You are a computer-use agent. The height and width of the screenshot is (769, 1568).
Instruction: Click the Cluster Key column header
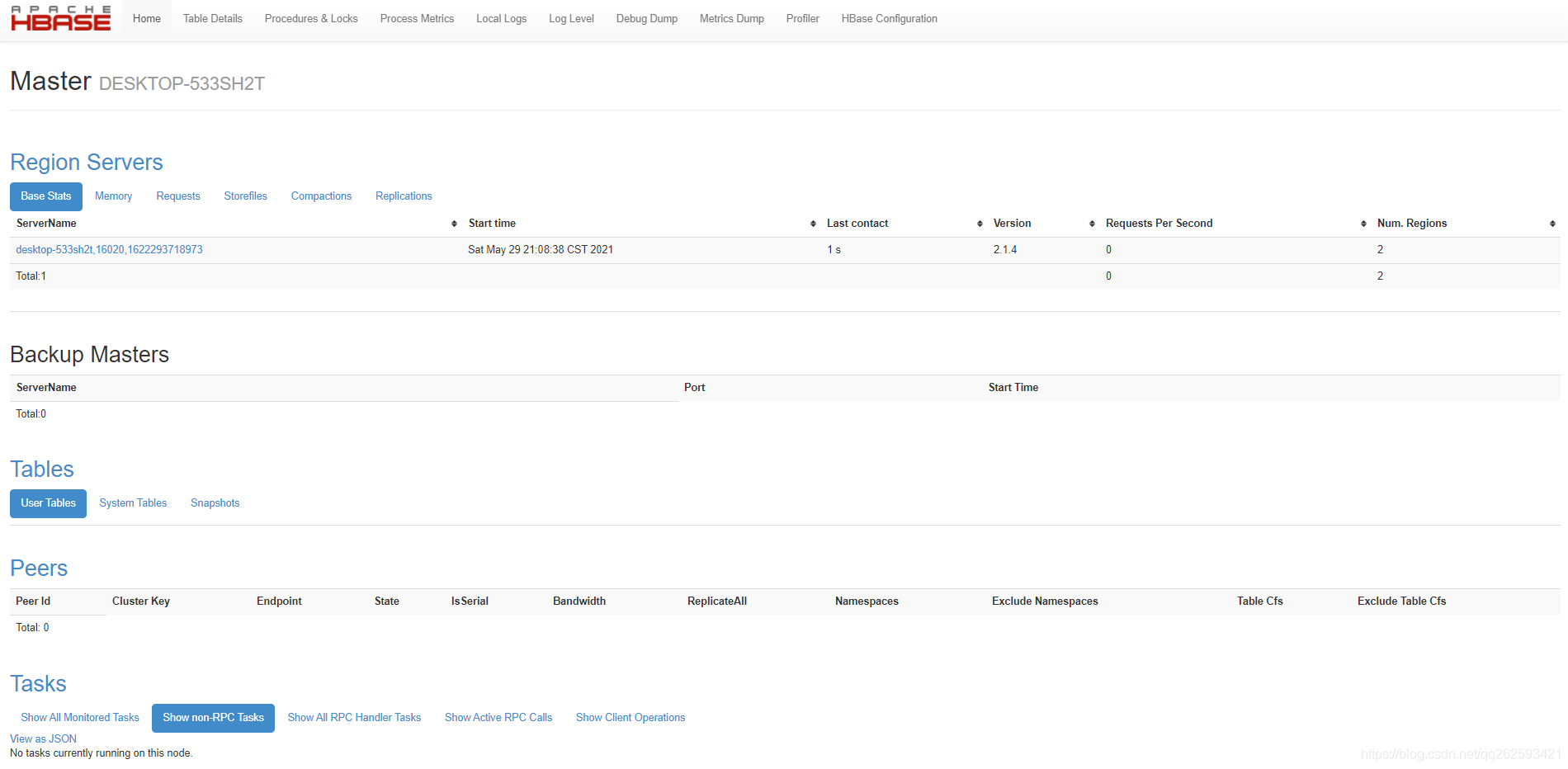tap(141, 602)
